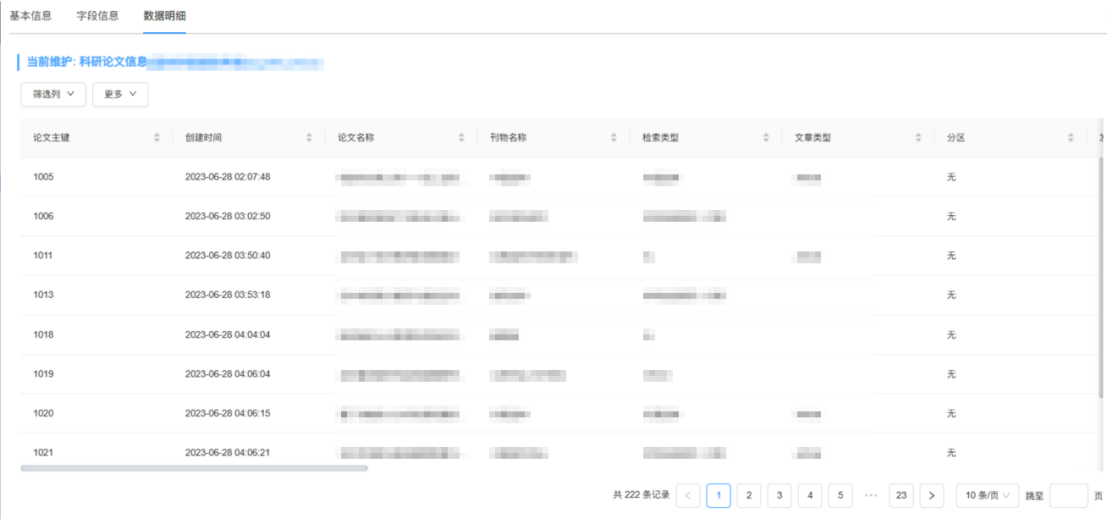Click 无 in the row 1013 分区 cell
Image resolution: width=1108 pixels, height=524 pixels.
pyautogui.click(x=951, y=294)
